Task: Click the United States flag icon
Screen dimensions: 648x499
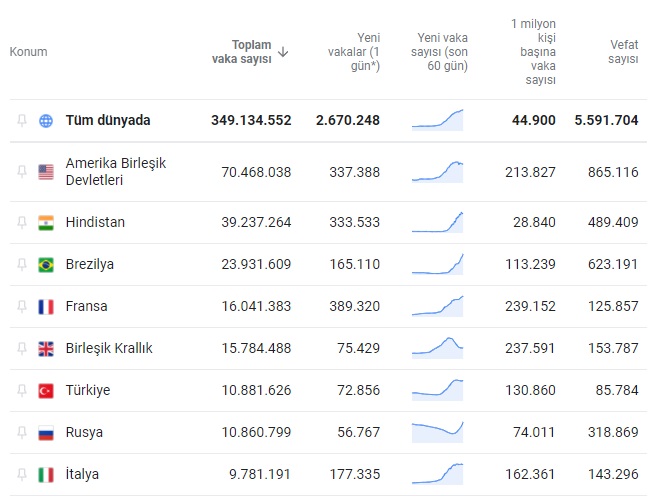Action: [x=46, y=172]
